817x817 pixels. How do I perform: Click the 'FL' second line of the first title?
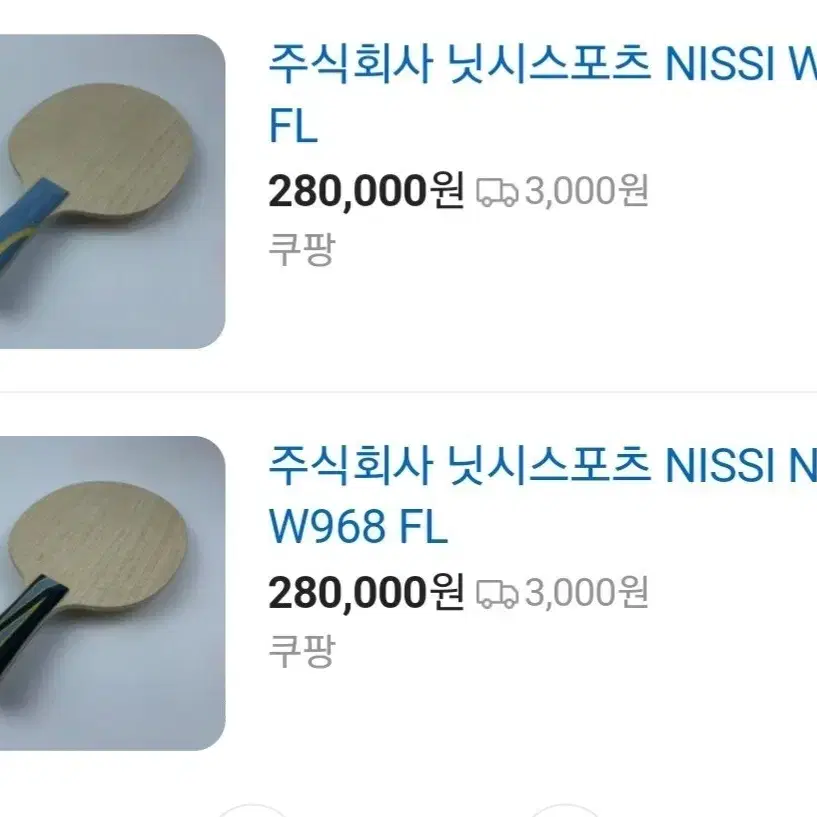tap(293, 125)
